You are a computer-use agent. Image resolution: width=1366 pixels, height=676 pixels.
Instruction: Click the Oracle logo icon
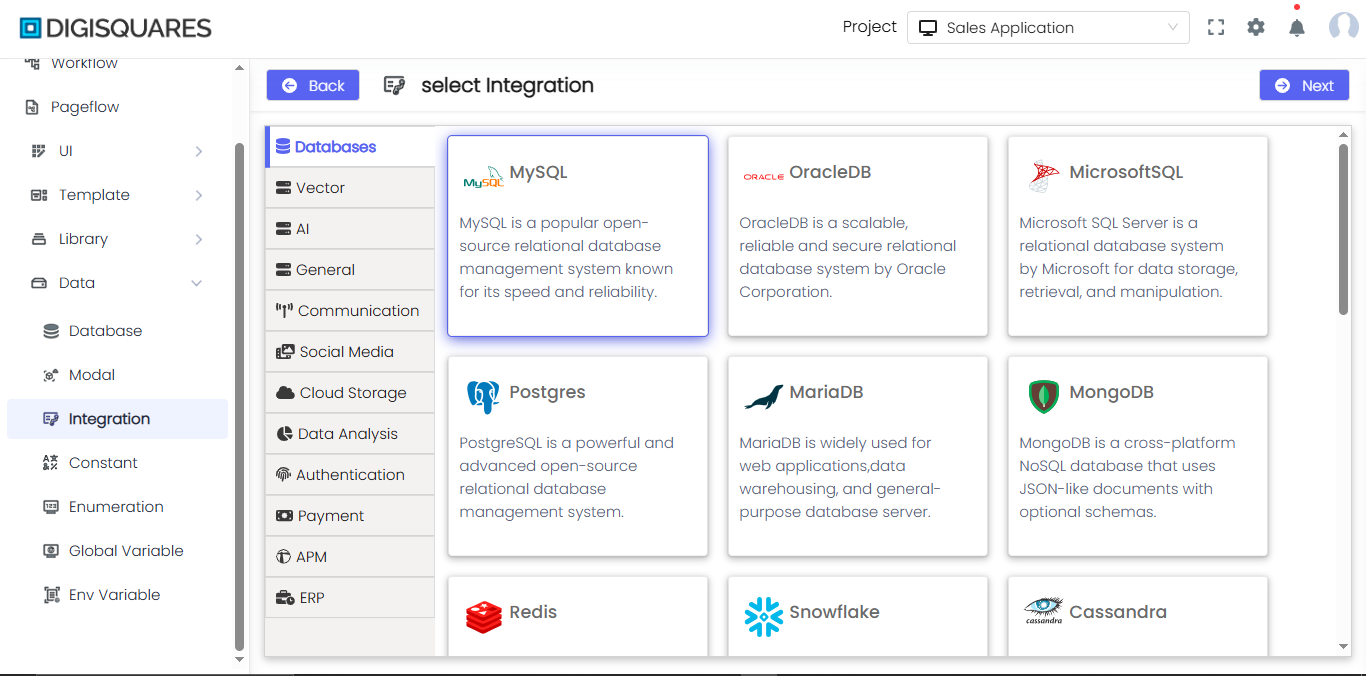click(763, 177)
